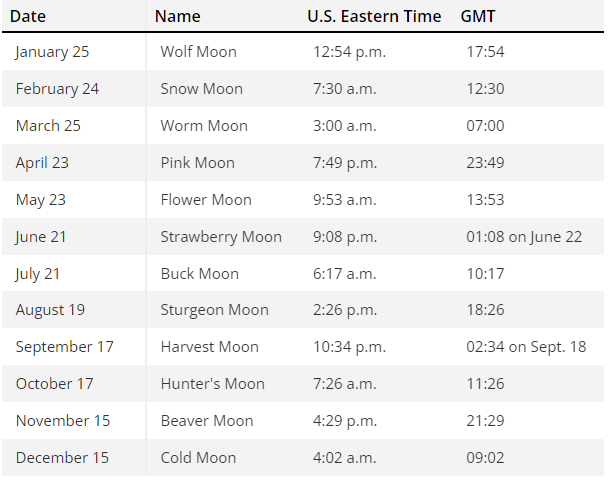610x482 pixels.
Task: Click the 01:08 on June 22 cell
Action: pos(524,237)
